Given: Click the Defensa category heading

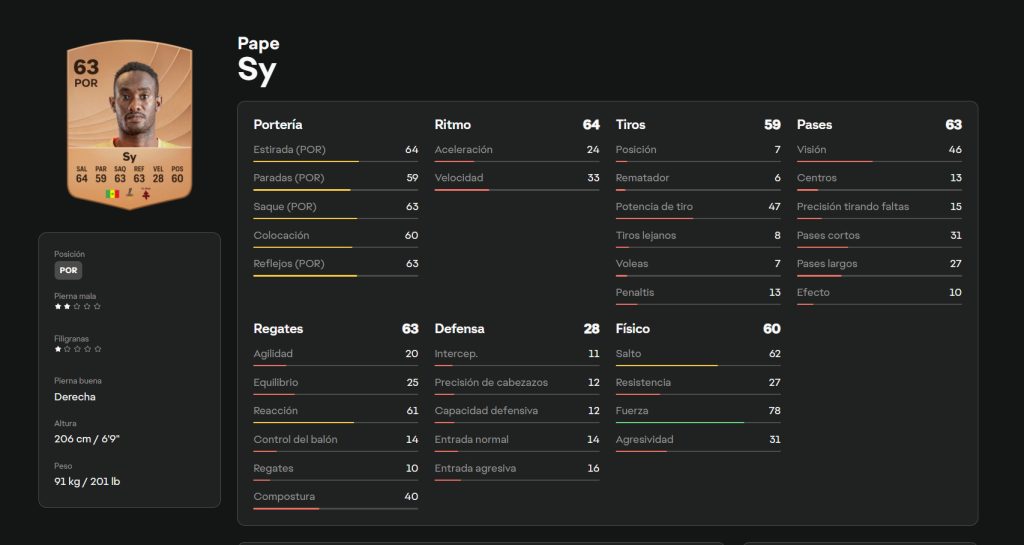Looking at the screenshot, I should (x=459, y=329).
